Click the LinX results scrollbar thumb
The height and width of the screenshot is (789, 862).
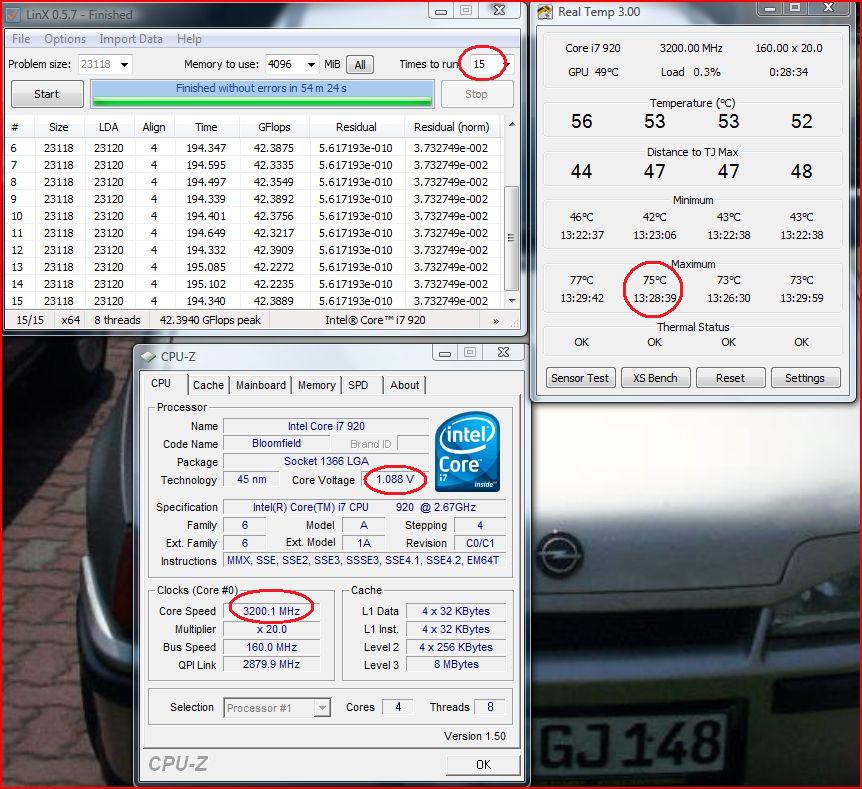point(511,238)
